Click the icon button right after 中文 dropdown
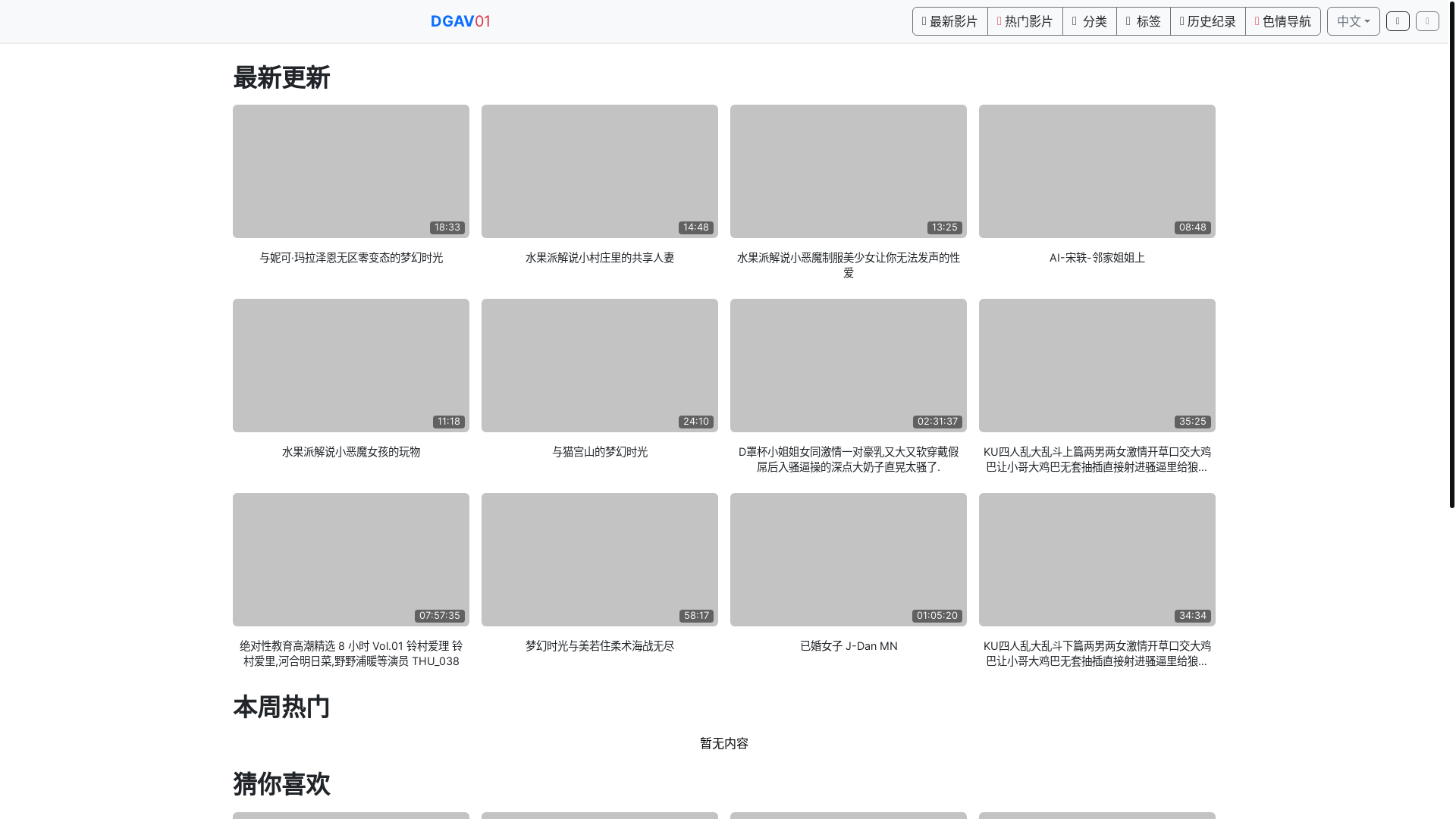The height and width of the screenshot is (819, 1456). click(x=1398, y=21)
